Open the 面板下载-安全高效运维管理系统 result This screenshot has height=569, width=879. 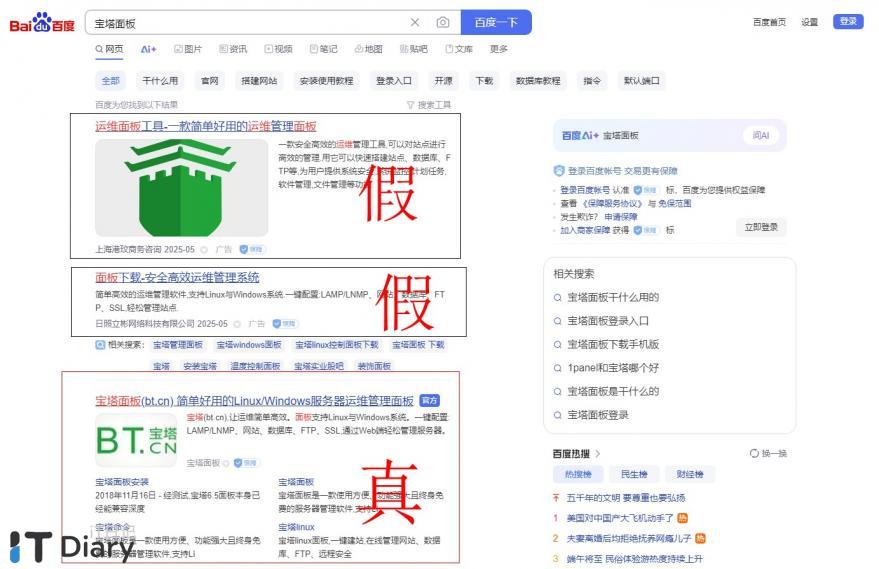(x=177, y=277)
